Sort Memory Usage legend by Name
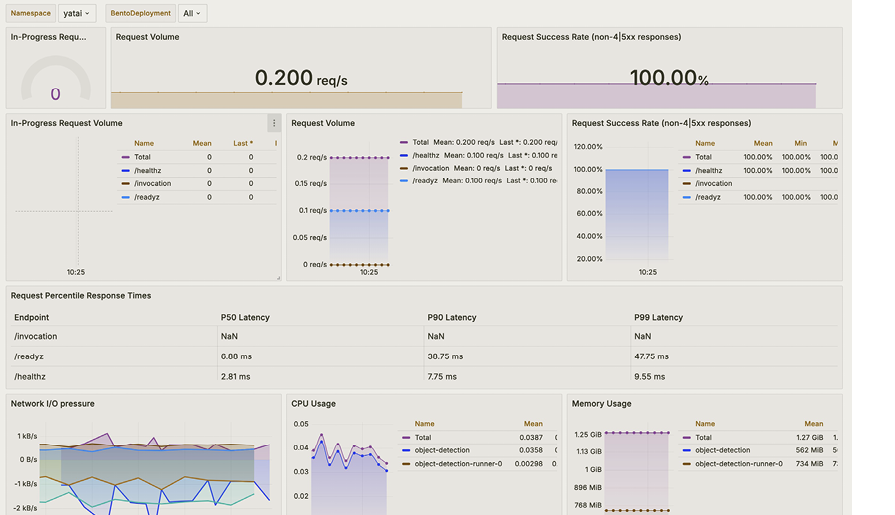The image size is (895, 515). pyautogui.click(x=705, y=424)
